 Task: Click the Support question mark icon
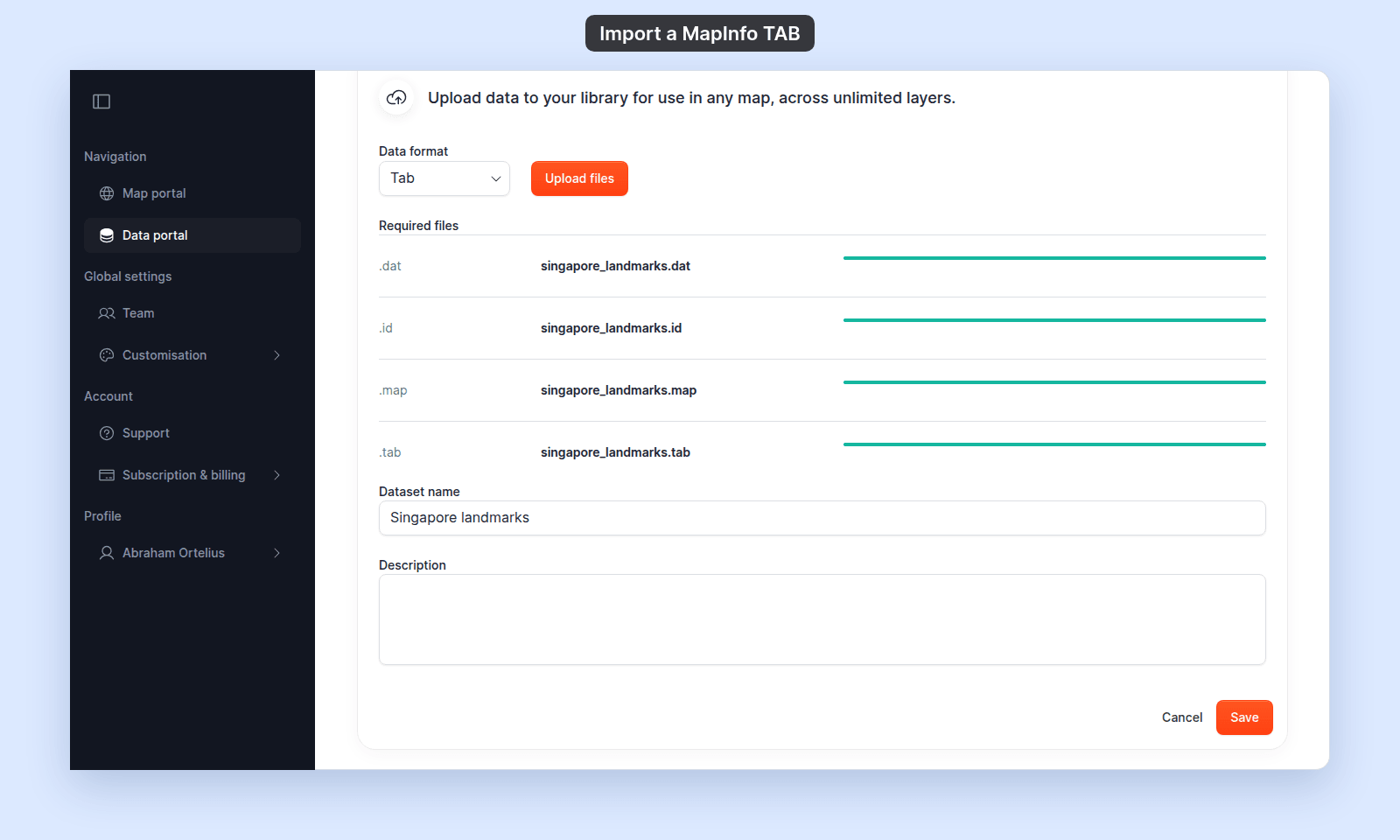point(107,433)
